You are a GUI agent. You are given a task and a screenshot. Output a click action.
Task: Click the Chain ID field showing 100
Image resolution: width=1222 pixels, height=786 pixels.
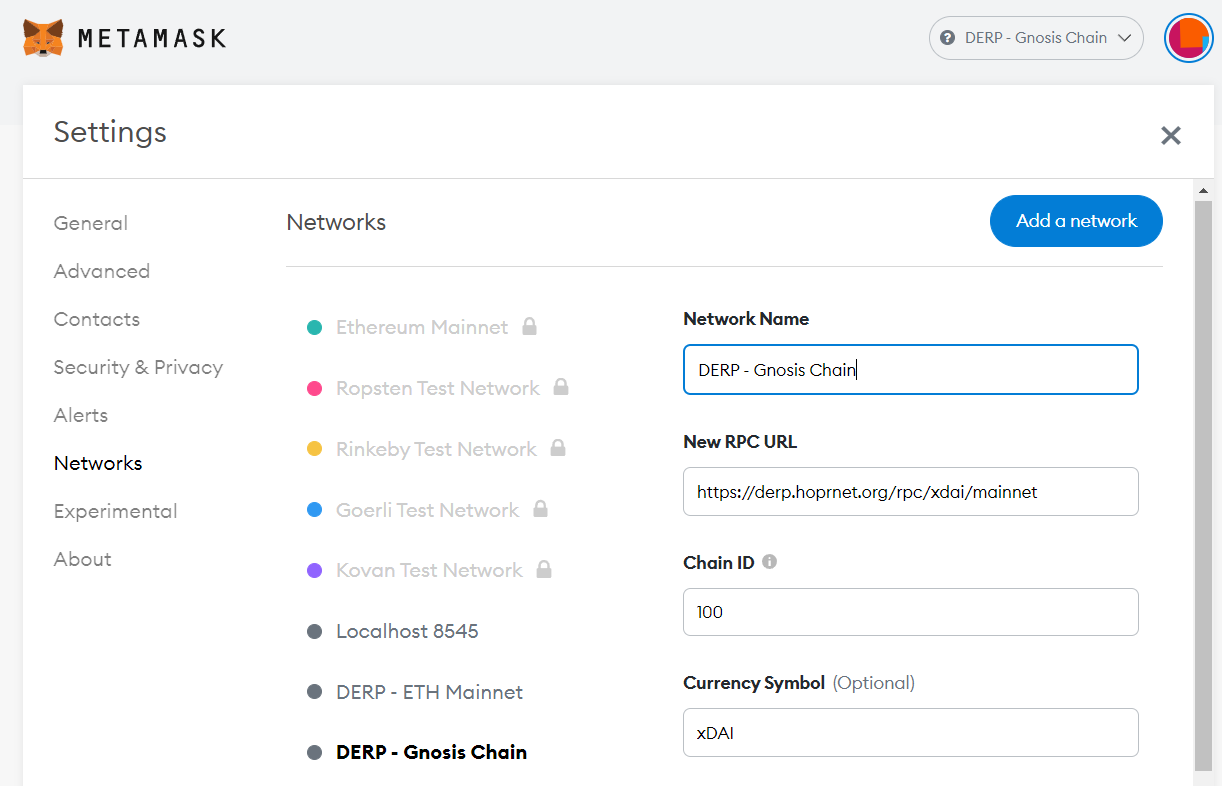(x=911, y=612)
